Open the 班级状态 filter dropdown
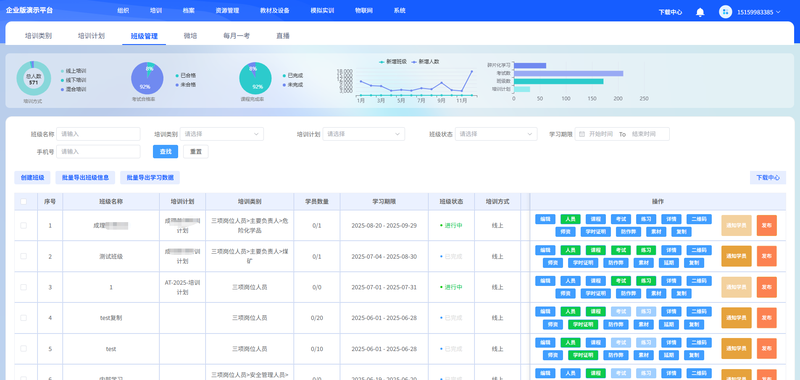The width and height of the screenshot is (800, 380). click(x=496, y=134)
